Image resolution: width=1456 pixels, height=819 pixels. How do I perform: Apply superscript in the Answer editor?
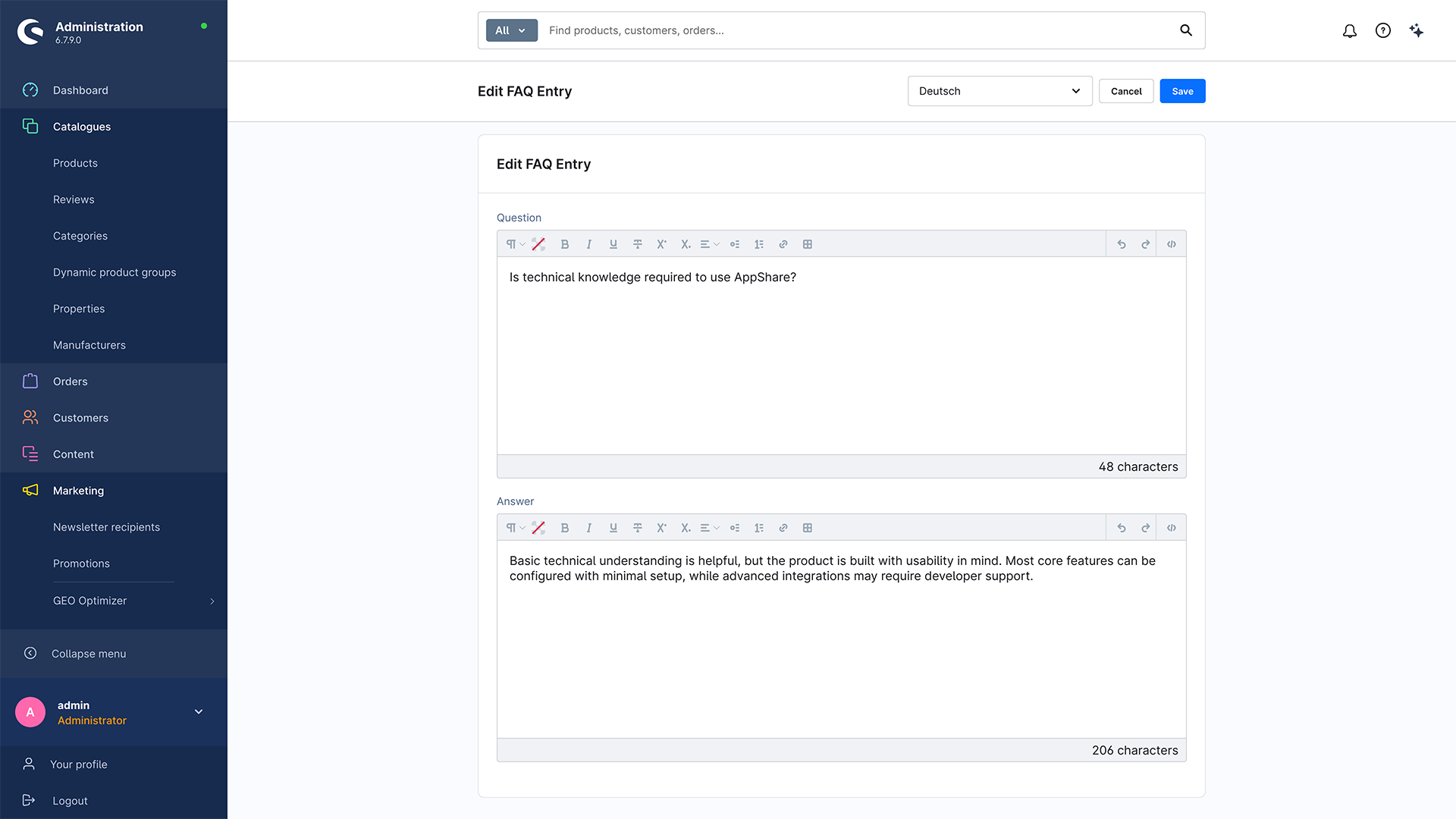pos(661,528)
